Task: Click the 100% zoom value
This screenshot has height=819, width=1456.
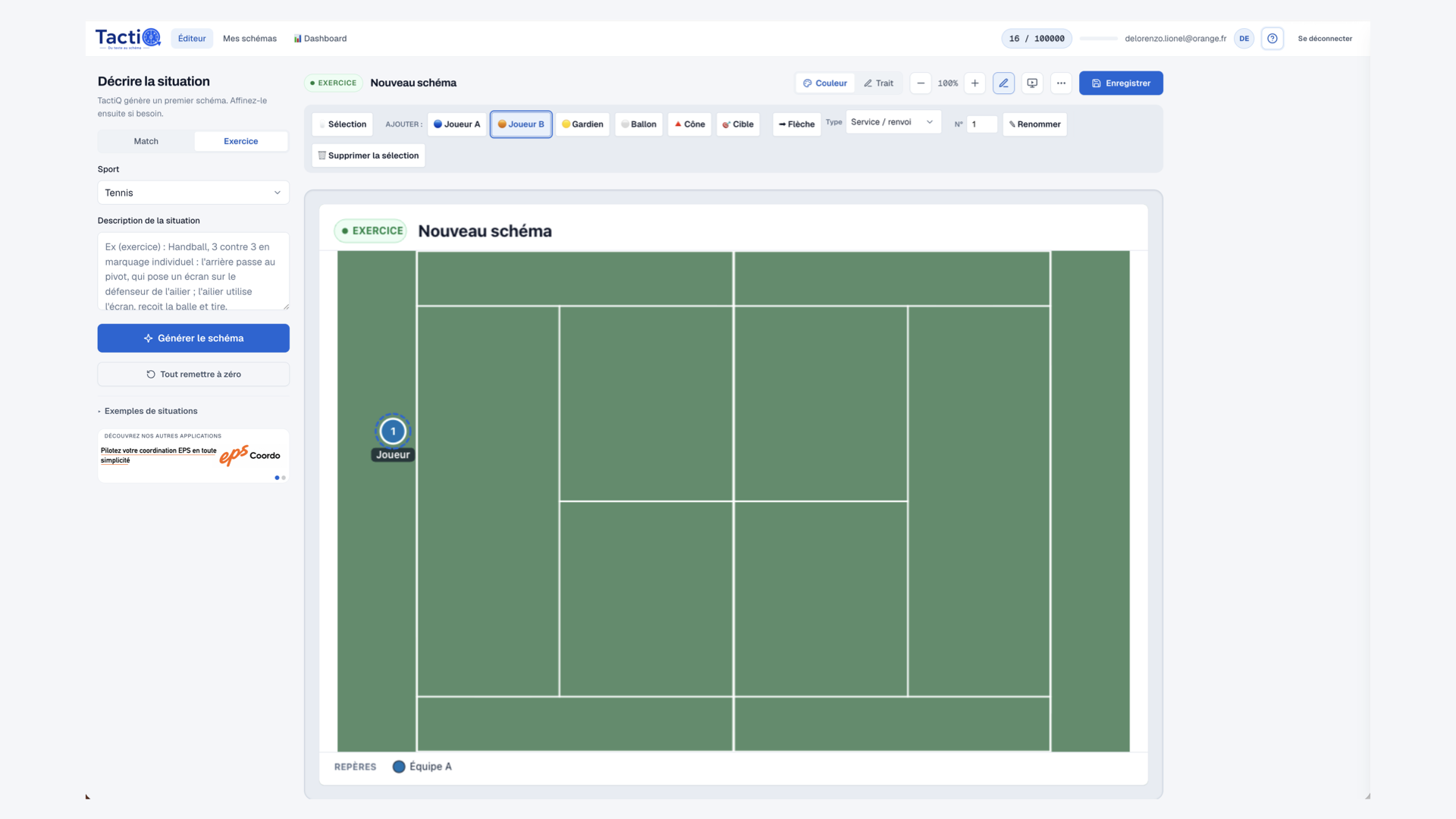Action: point(948,83)
